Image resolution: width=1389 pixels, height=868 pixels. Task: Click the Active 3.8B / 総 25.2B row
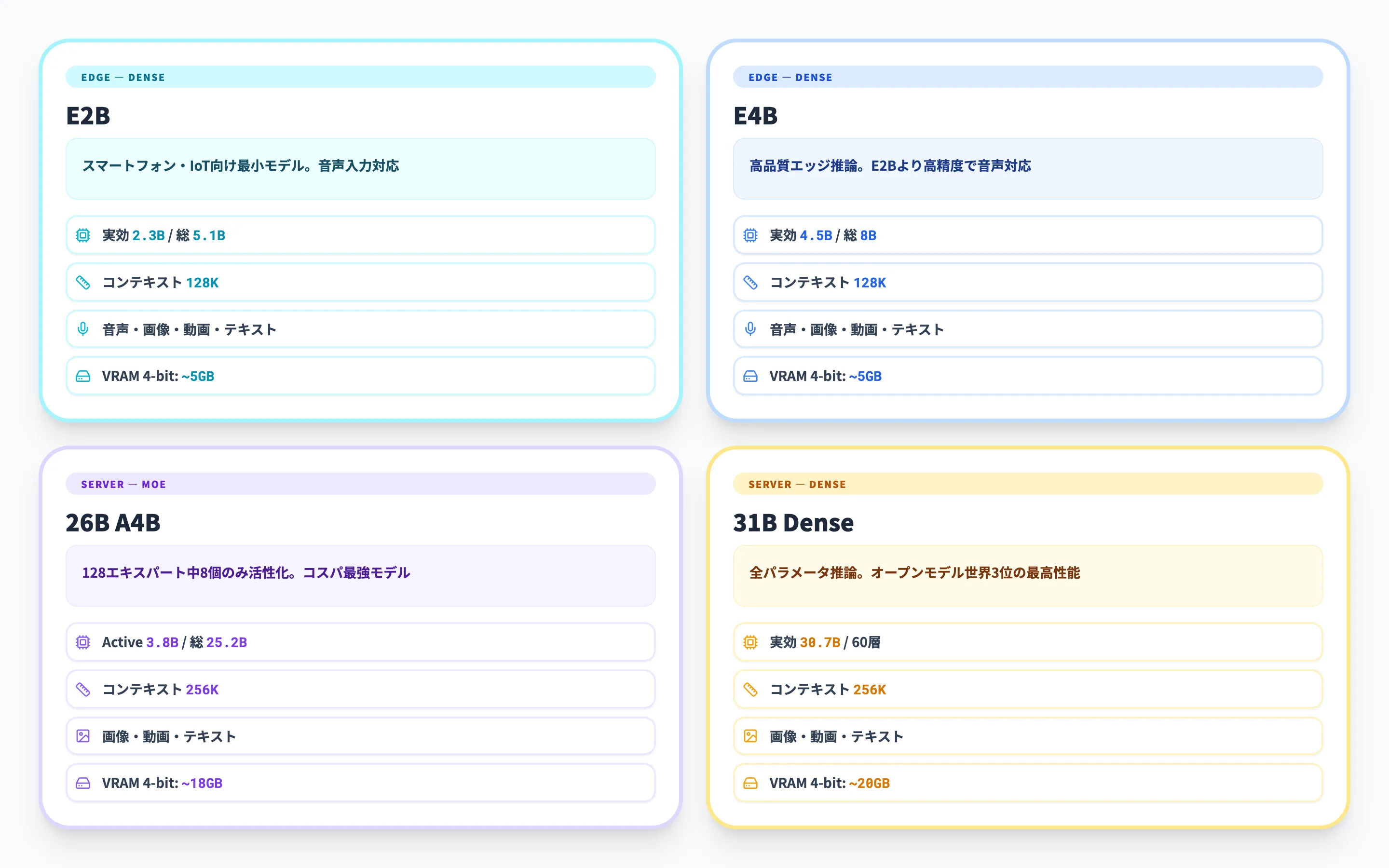pyautogui.click(x=360, y=642)
